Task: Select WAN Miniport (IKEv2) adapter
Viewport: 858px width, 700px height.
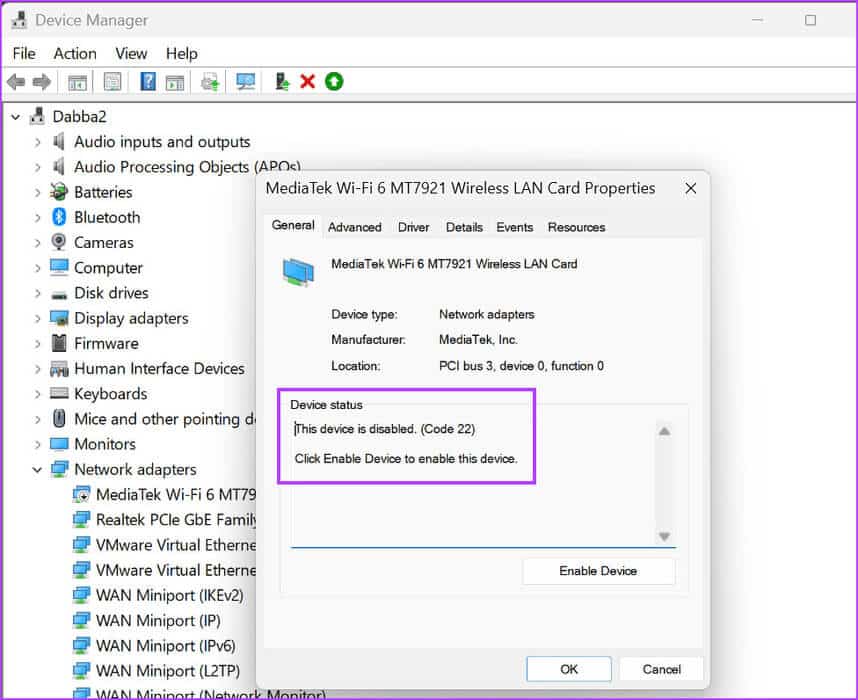Action: (170, 595)
